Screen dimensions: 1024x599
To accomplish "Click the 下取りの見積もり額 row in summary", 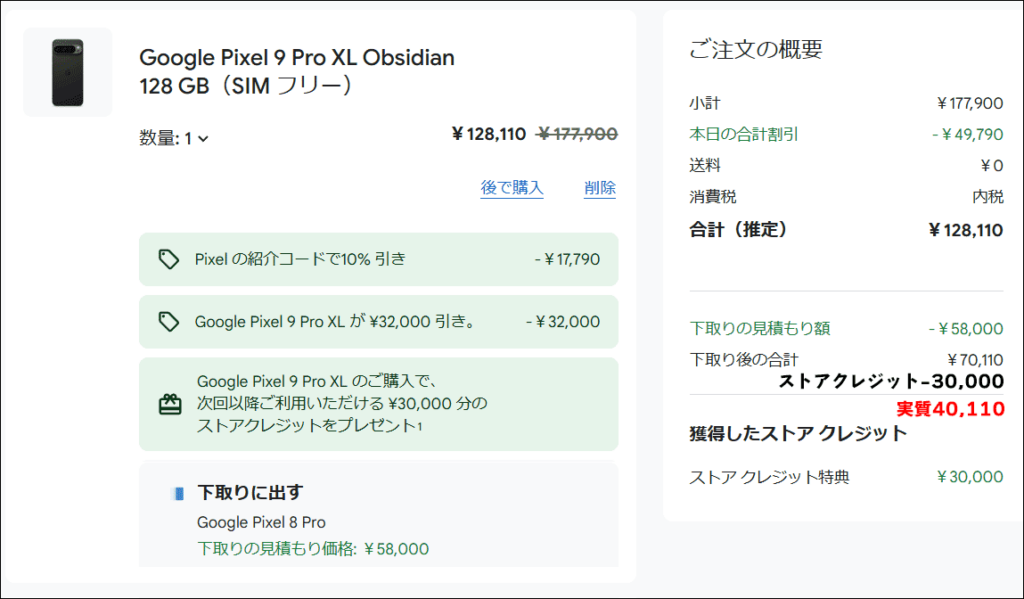I will tap(846, 329).
